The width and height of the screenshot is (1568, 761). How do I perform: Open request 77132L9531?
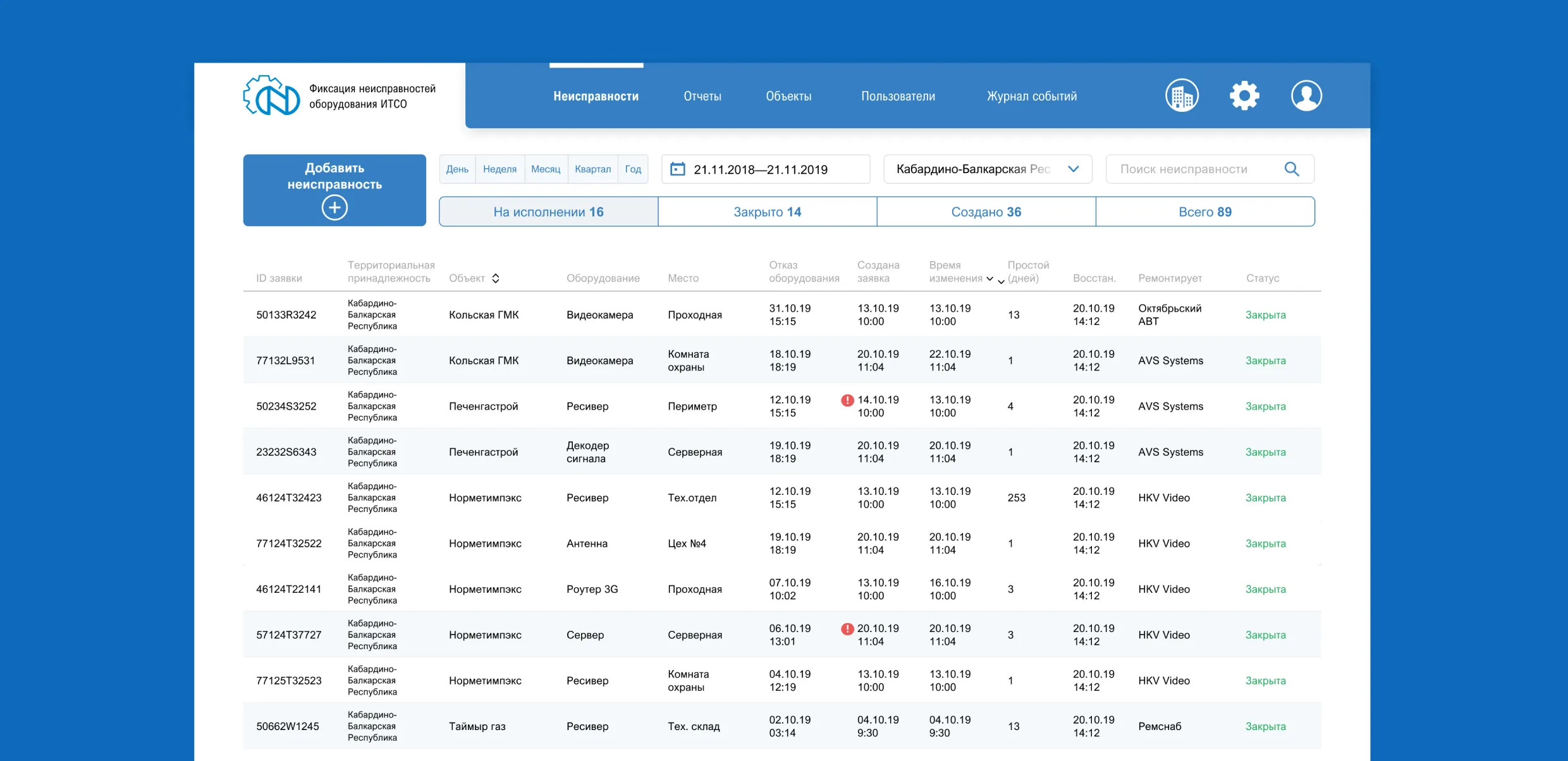point(285,360)
